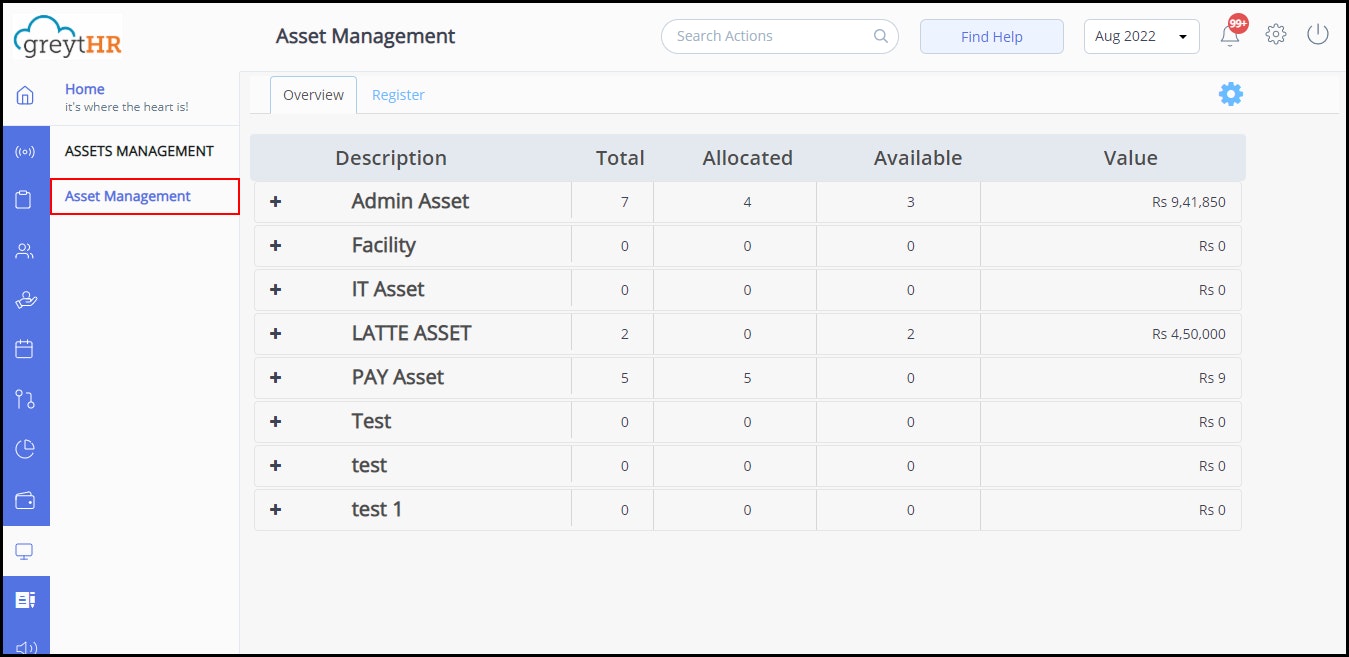
Task: Open the Aug 2022 month selector
Action: point(1141,35)
